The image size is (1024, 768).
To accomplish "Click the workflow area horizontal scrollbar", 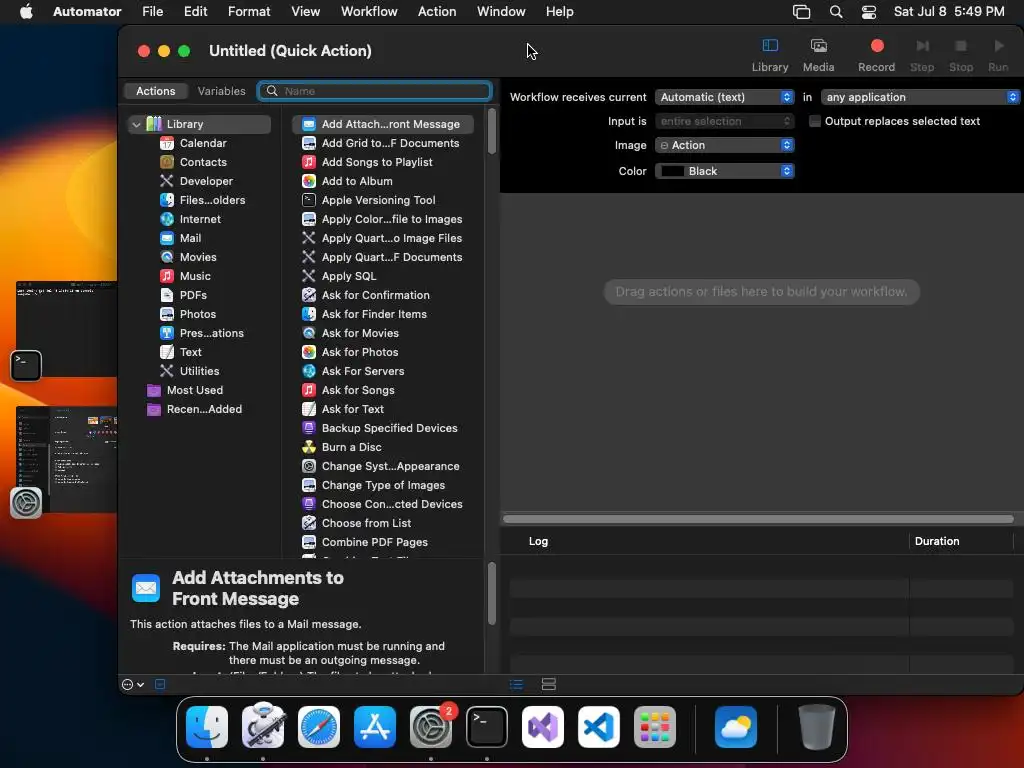I will point(758,519).
